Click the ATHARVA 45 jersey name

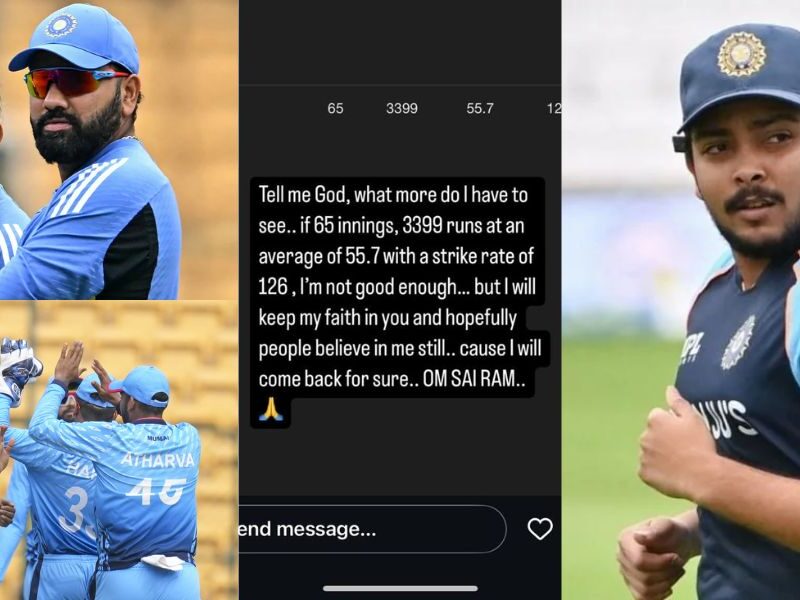(158, 460)
